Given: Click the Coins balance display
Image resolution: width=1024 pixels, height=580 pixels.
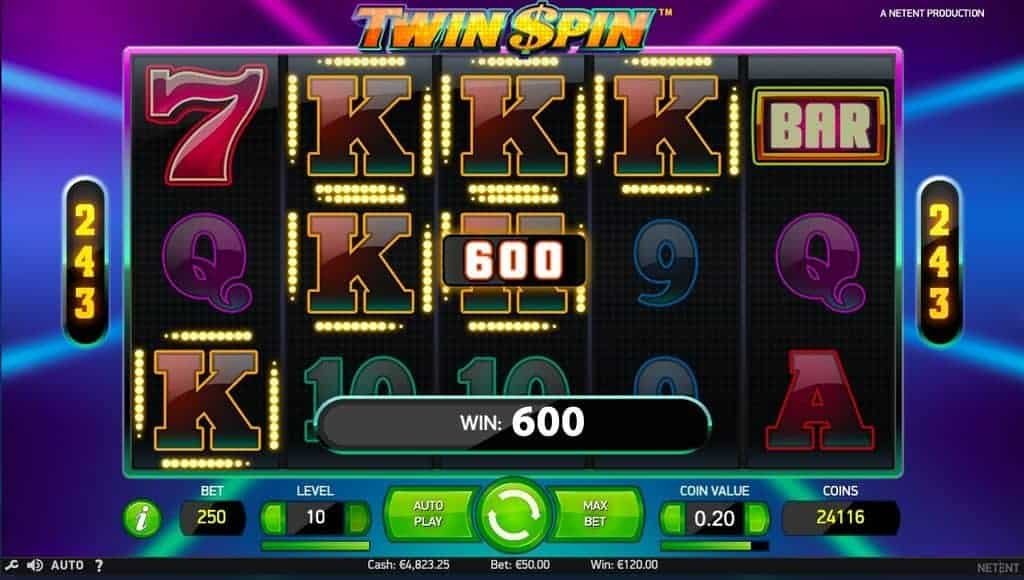Looking at the screenshot, I should click(840, 518).
